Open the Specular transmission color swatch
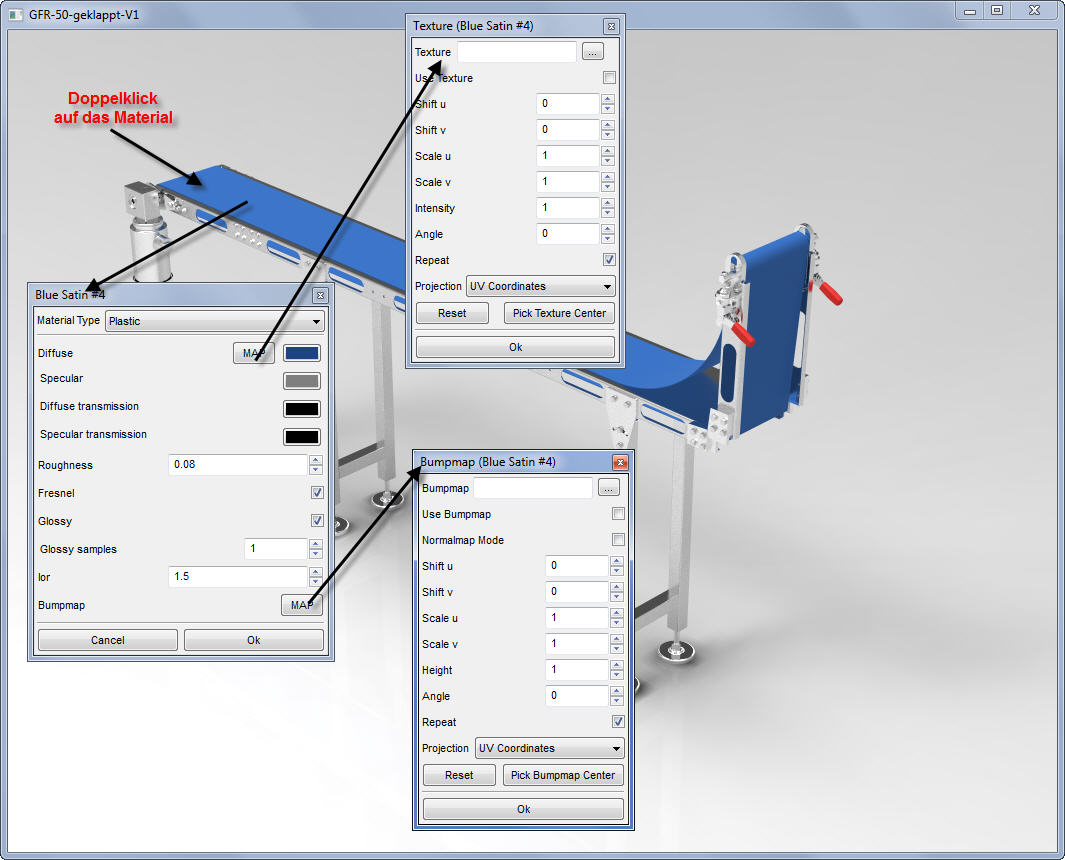1065x860 pixels. point(302,437)
